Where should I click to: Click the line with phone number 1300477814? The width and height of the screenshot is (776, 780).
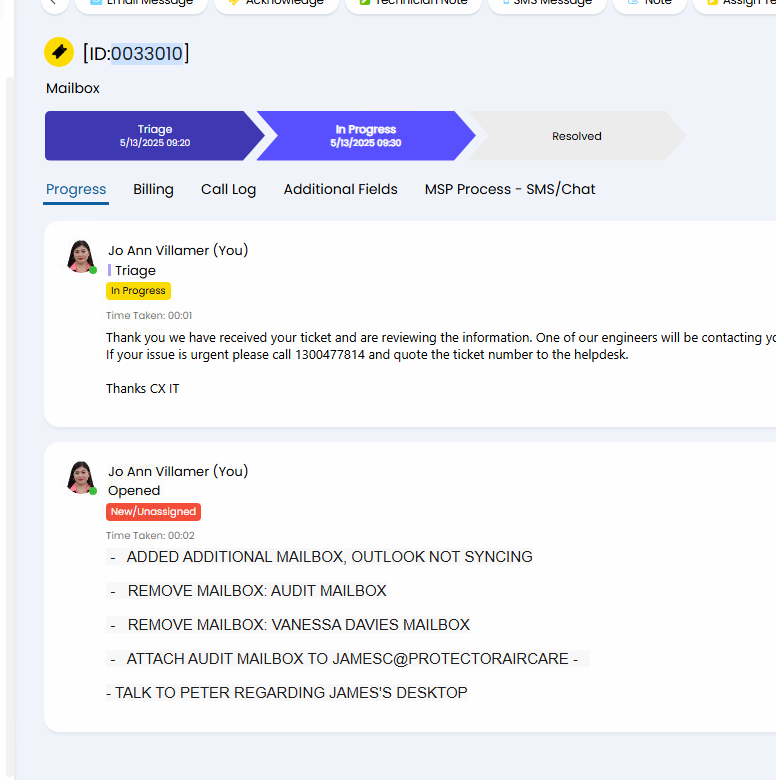[367, 355]
